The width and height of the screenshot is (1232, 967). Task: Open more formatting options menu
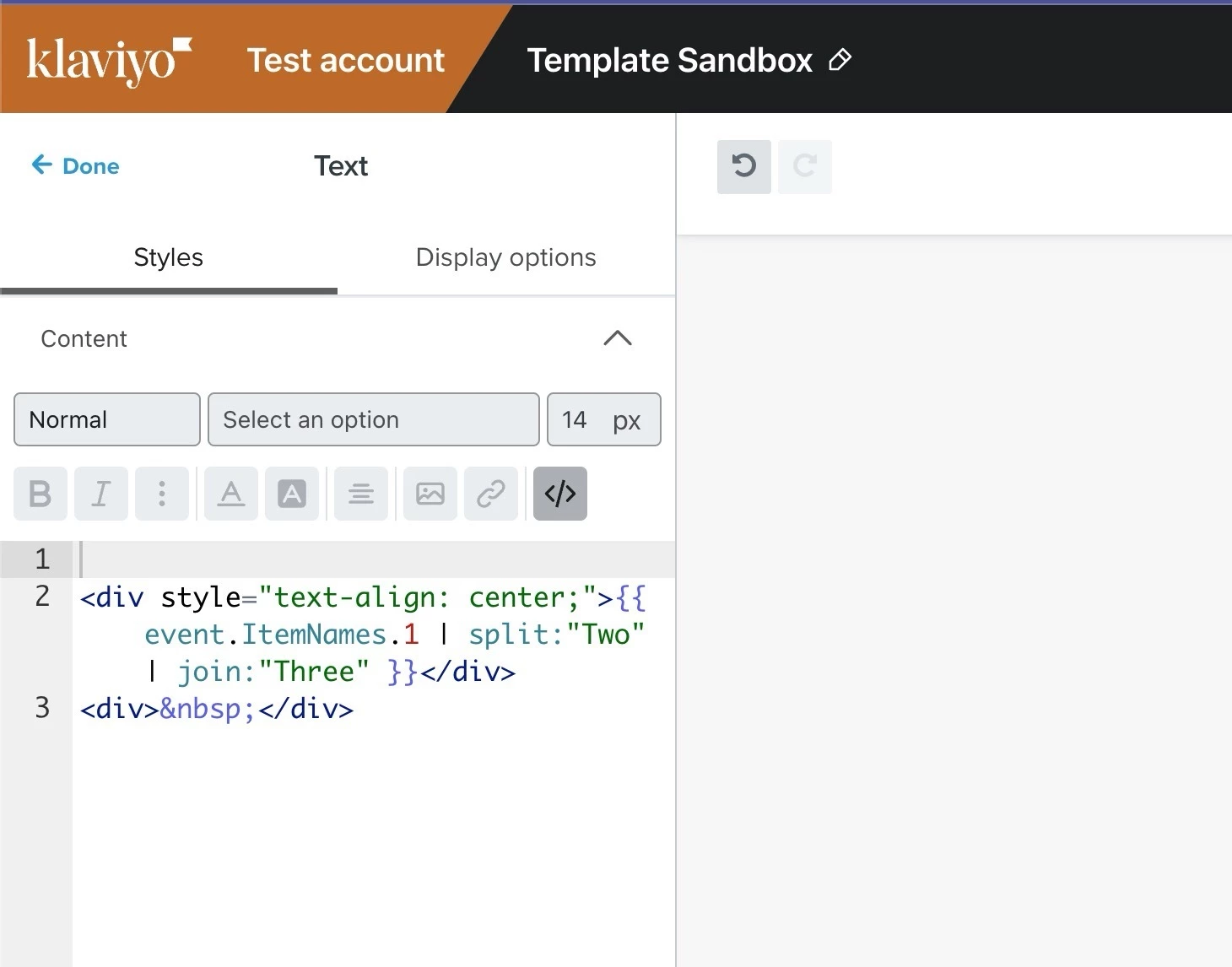pos(162,494)
